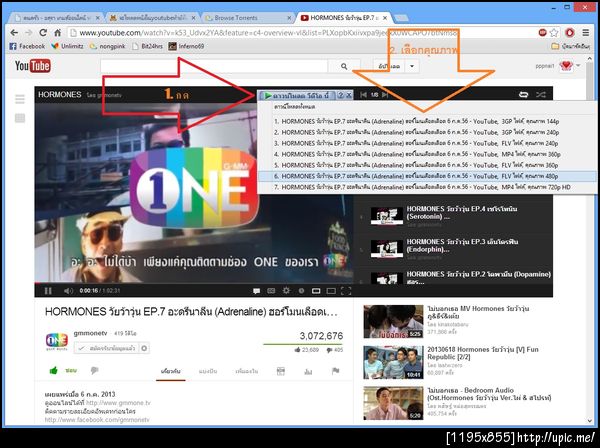Select the FLV 480p download option
The image size is (600, 448).
coord(426,176)
